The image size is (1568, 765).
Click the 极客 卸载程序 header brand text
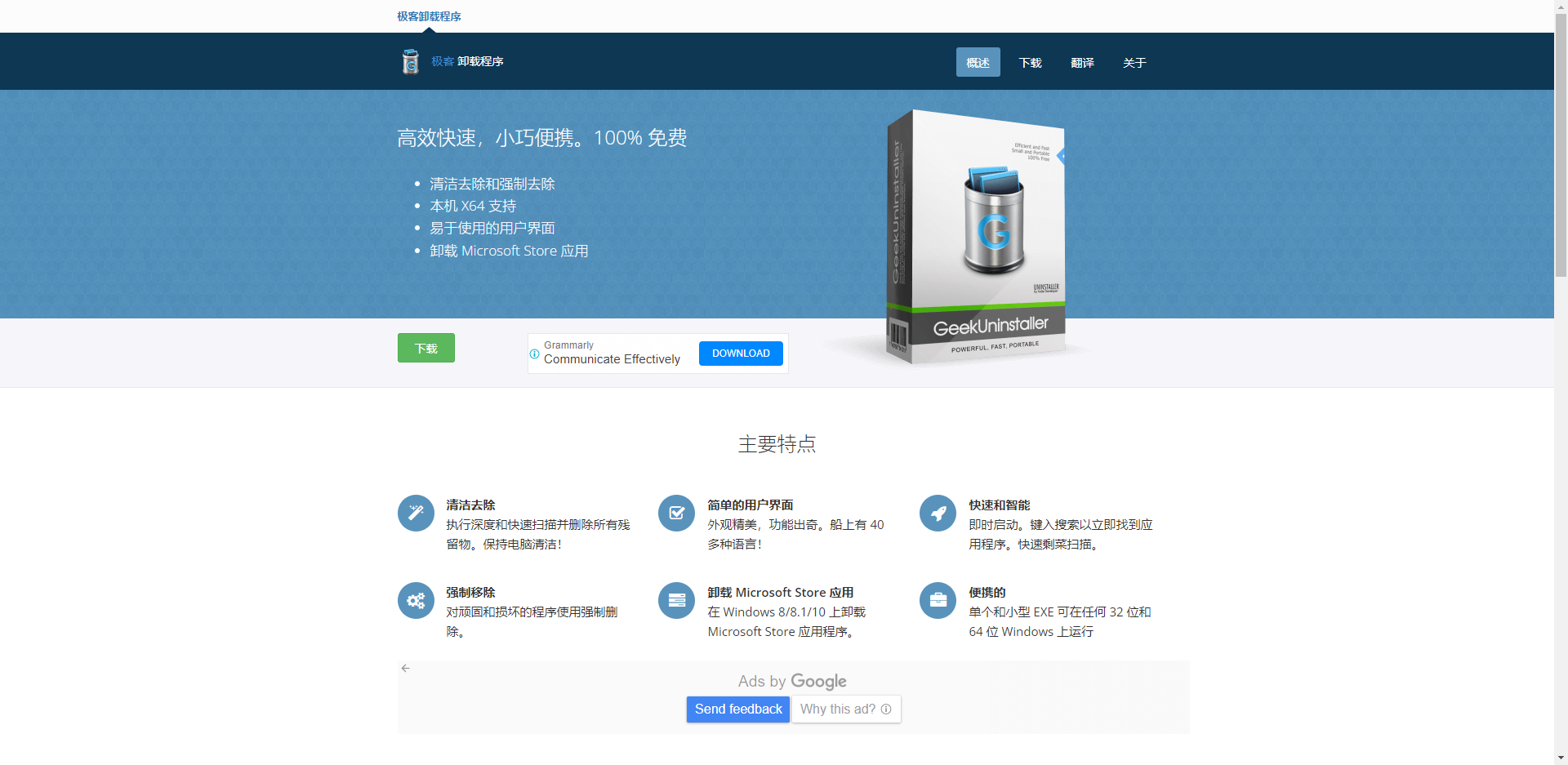[467, 61]
